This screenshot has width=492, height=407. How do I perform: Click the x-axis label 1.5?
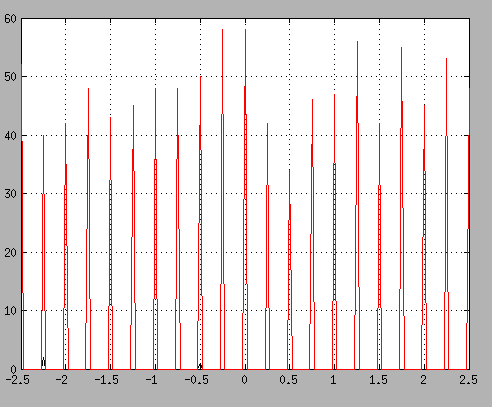click(378, 380)
